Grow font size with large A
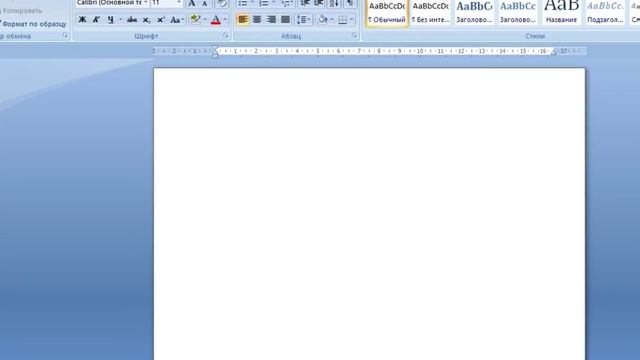Screen dimensions: 640x360 [192, 4]
